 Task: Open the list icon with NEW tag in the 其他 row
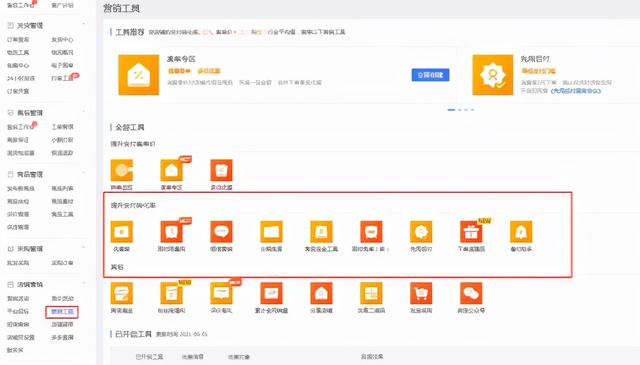coord(171,293)
